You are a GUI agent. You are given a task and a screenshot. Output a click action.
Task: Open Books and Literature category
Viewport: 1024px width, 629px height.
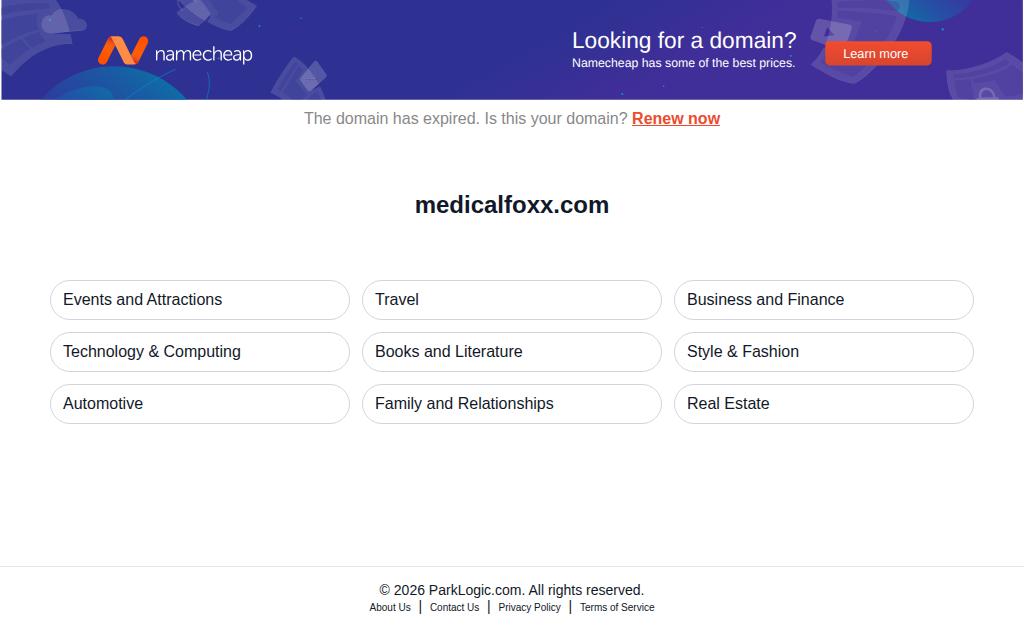pyautogui.click(x=512, y=352)
